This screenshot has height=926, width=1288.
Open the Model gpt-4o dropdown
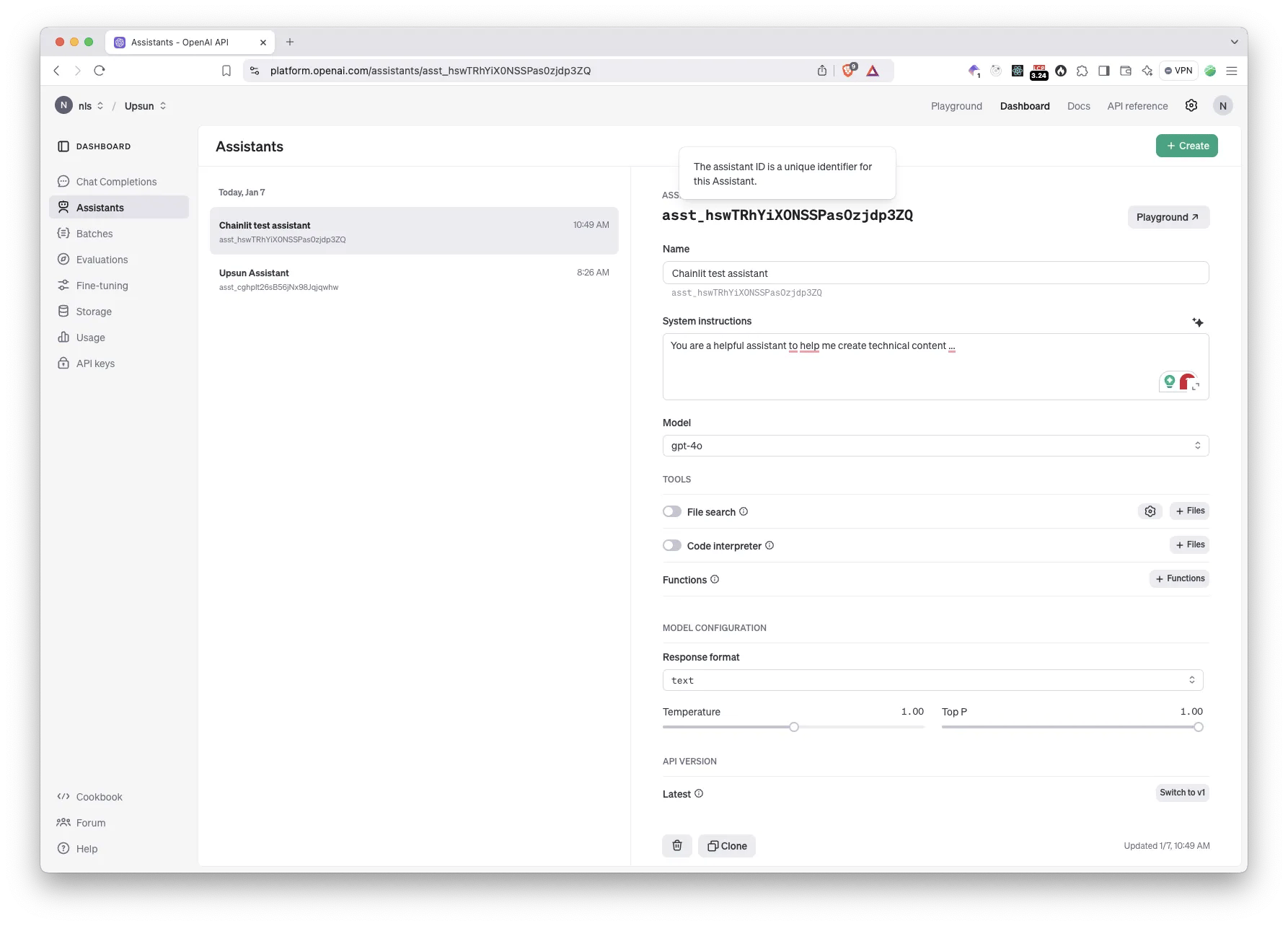point(935,446)
